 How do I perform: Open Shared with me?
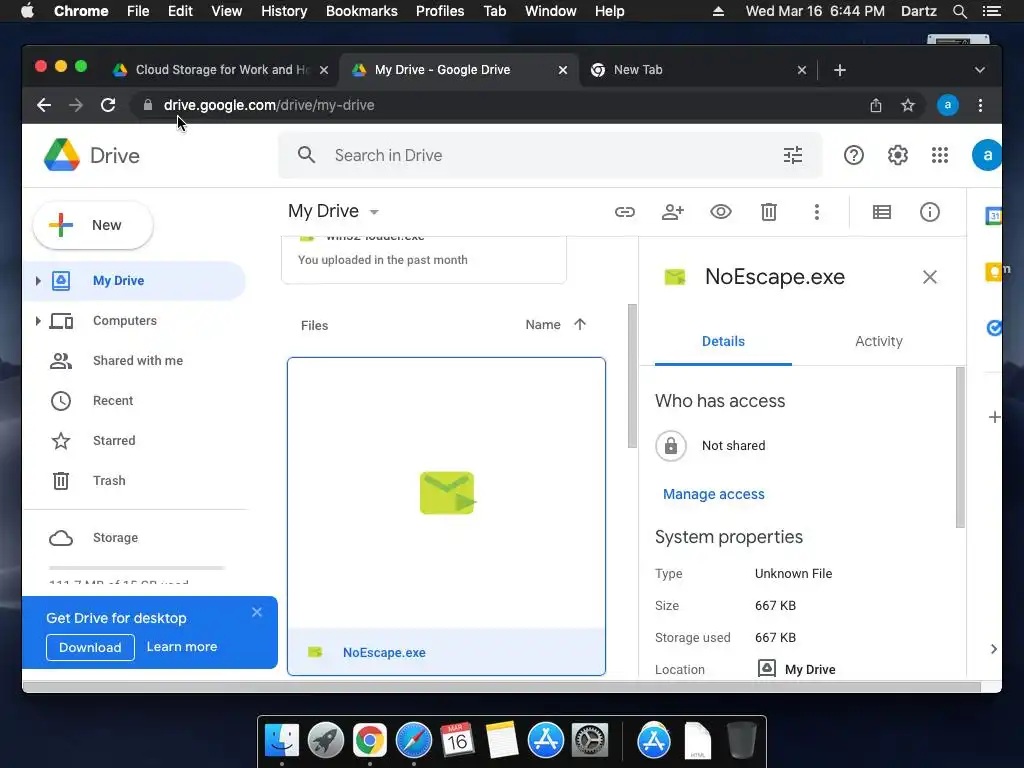pyautogui.click(x=138, y=360)
